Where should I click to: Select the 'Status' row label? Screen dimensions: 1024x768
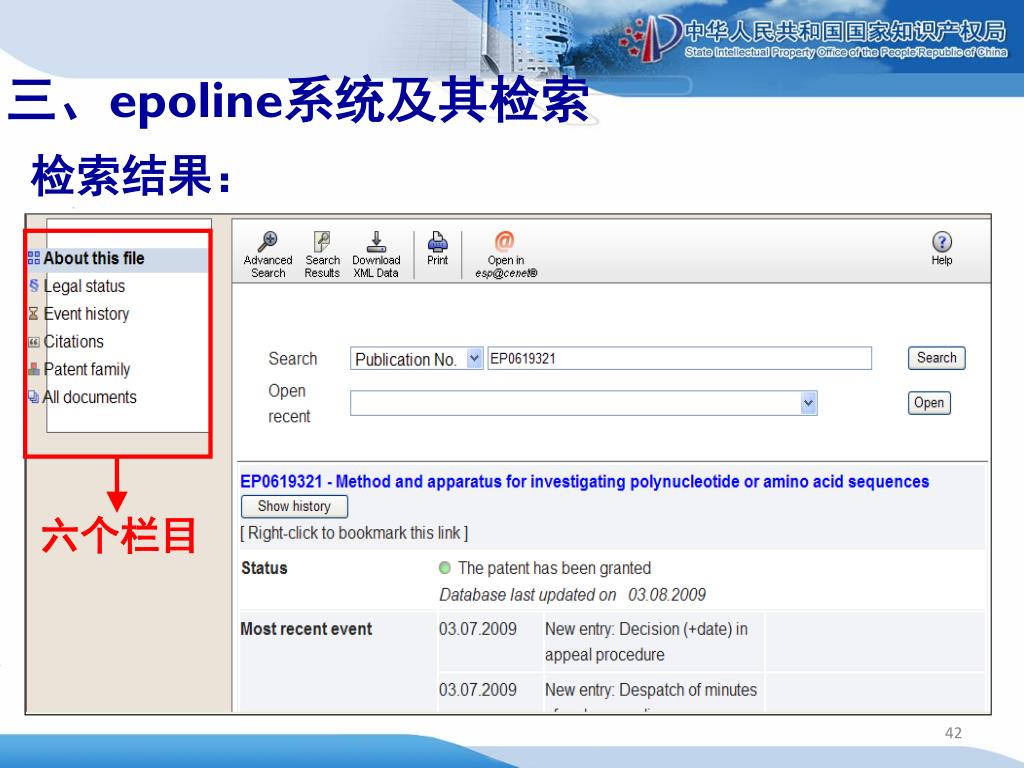(x=264, y=568)
